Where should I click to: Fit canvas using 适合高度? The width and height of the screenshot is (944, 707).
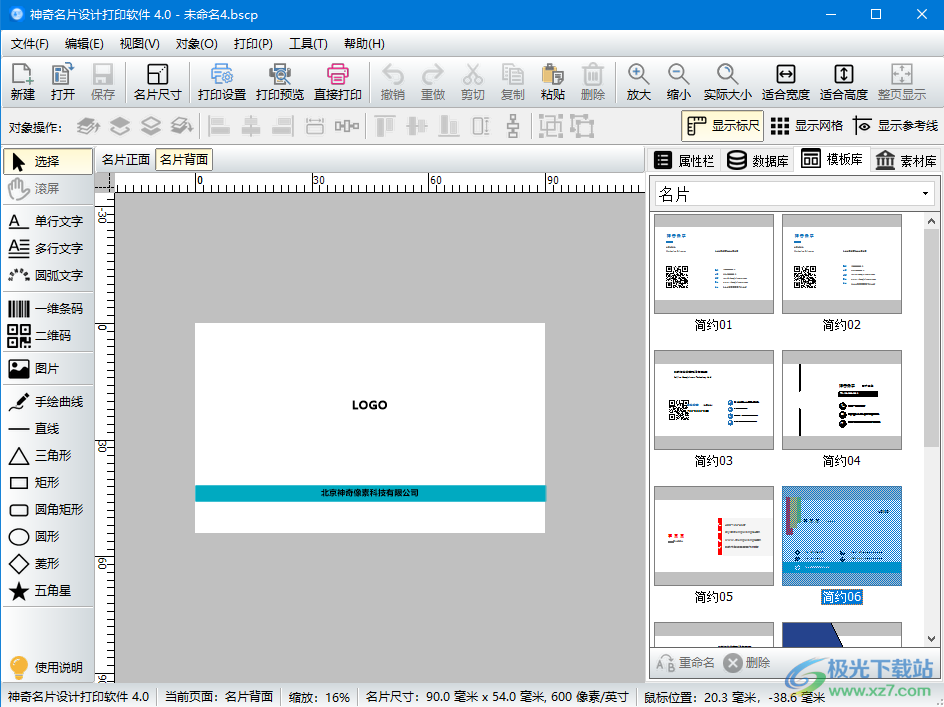click(x=843, y=82)
